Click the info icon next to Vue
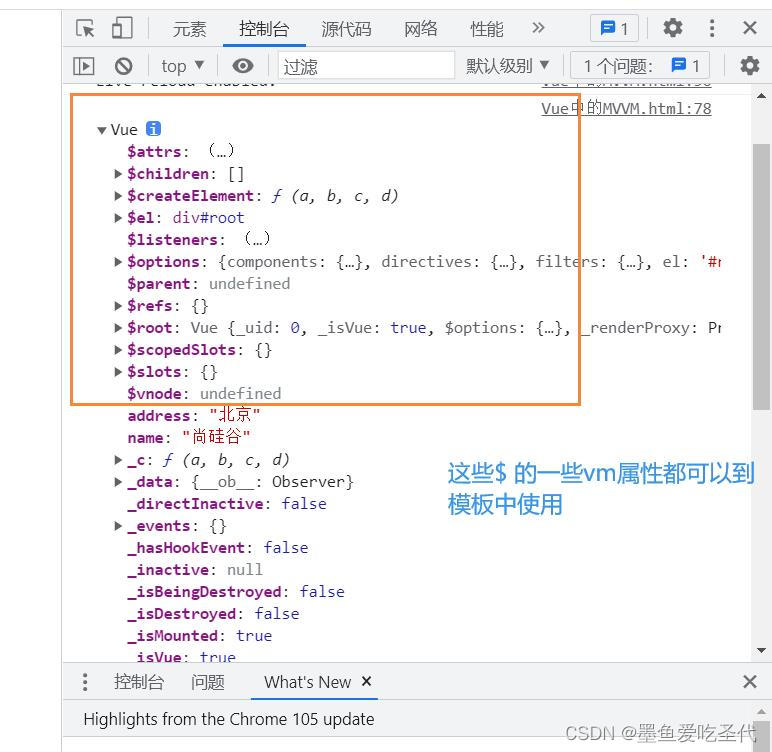This screenshot has height=752, width=772. coord(154,129)
